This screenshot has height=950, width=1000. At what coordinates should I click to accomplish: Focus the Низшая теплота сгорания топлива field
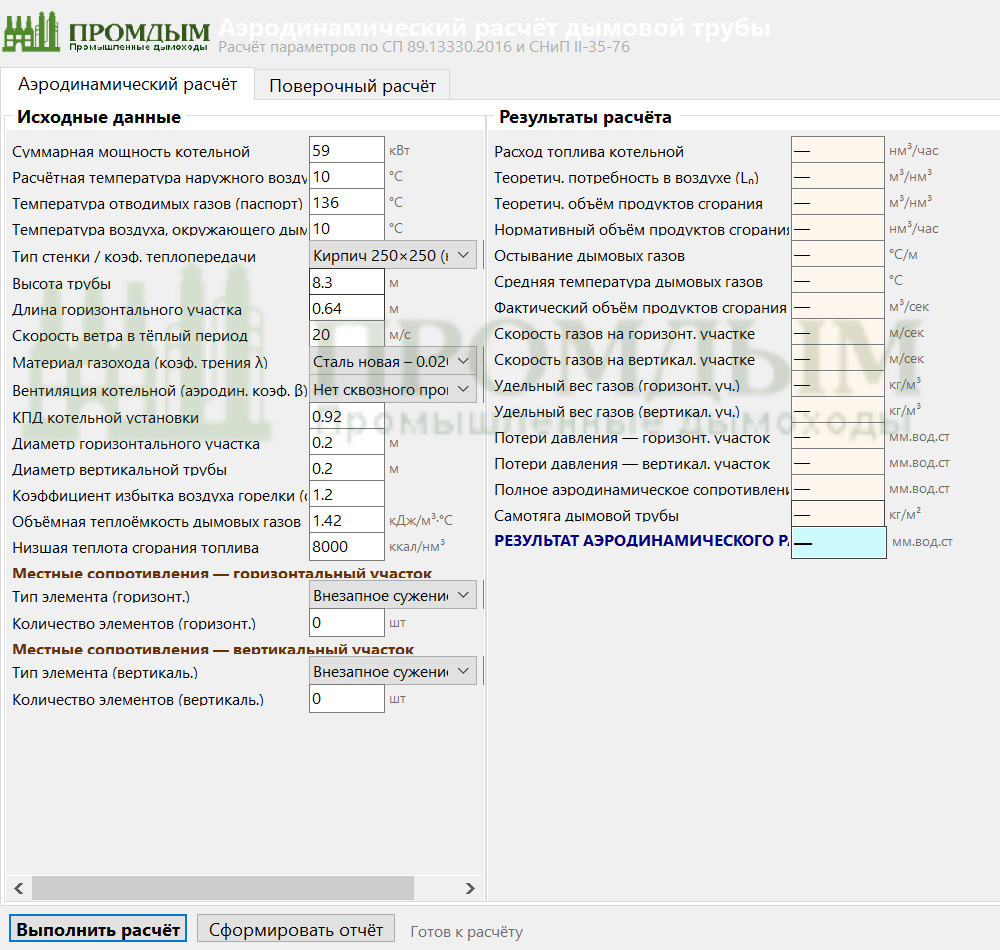pos(346,547)
